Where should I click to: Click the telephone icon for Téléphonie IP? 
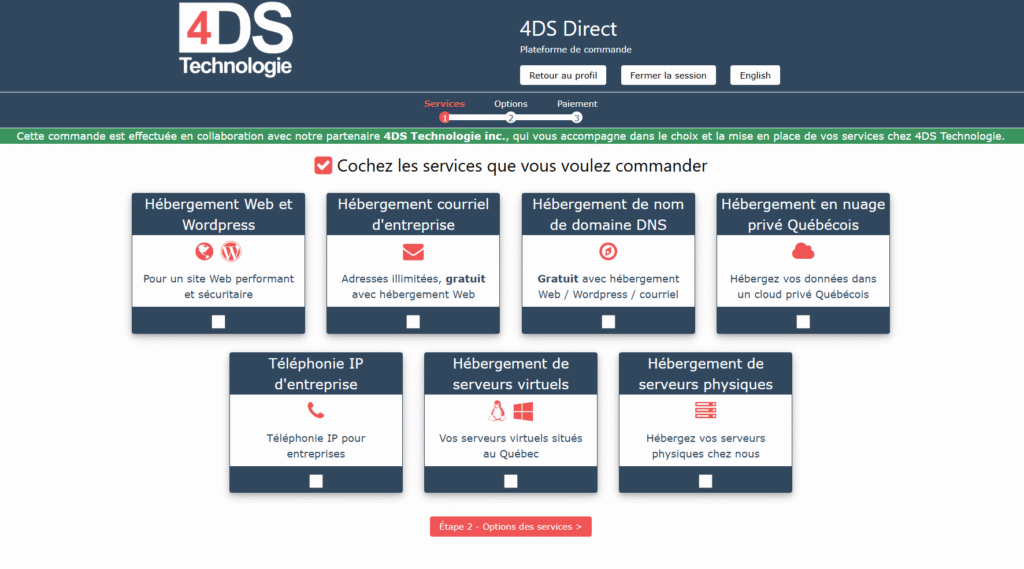coord(316,410)
